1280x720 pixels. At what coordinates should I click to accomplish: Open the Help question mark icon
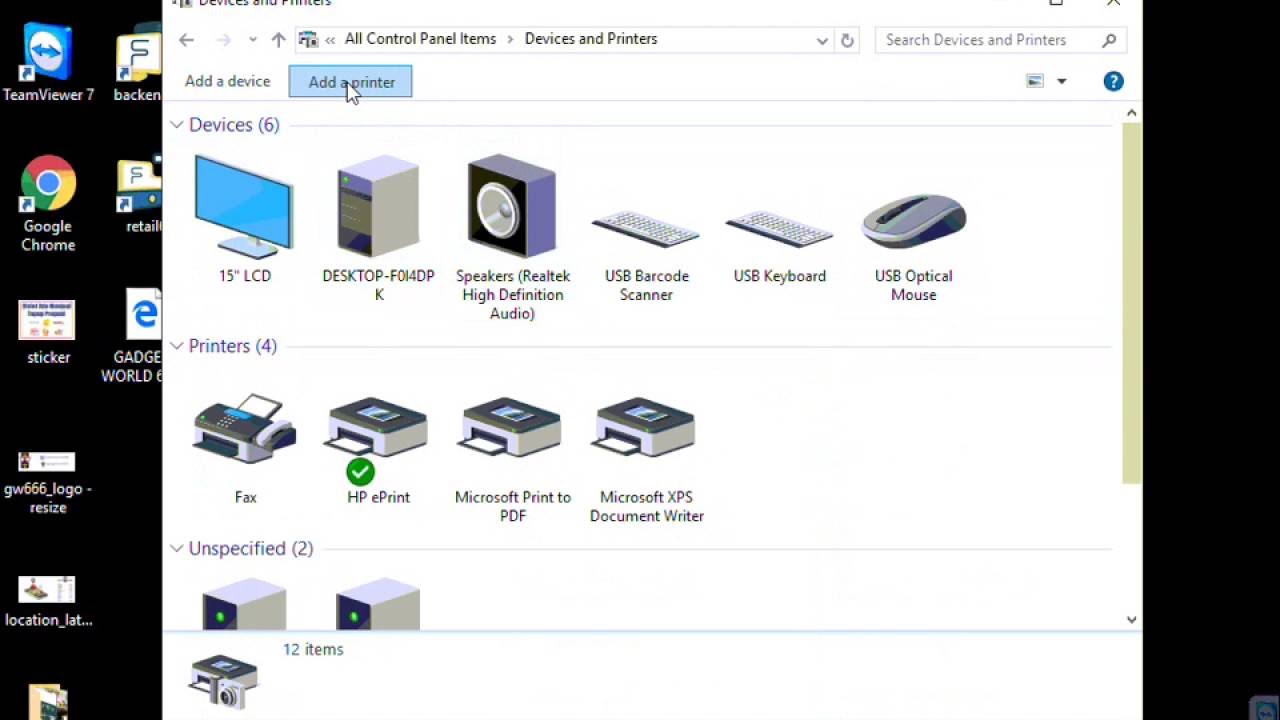(1113, 82)
